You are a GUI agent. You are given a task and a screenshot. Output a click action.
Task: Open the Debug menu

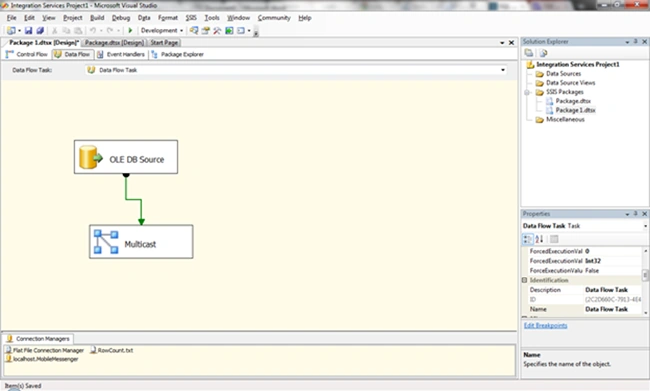tap(121, 18)
